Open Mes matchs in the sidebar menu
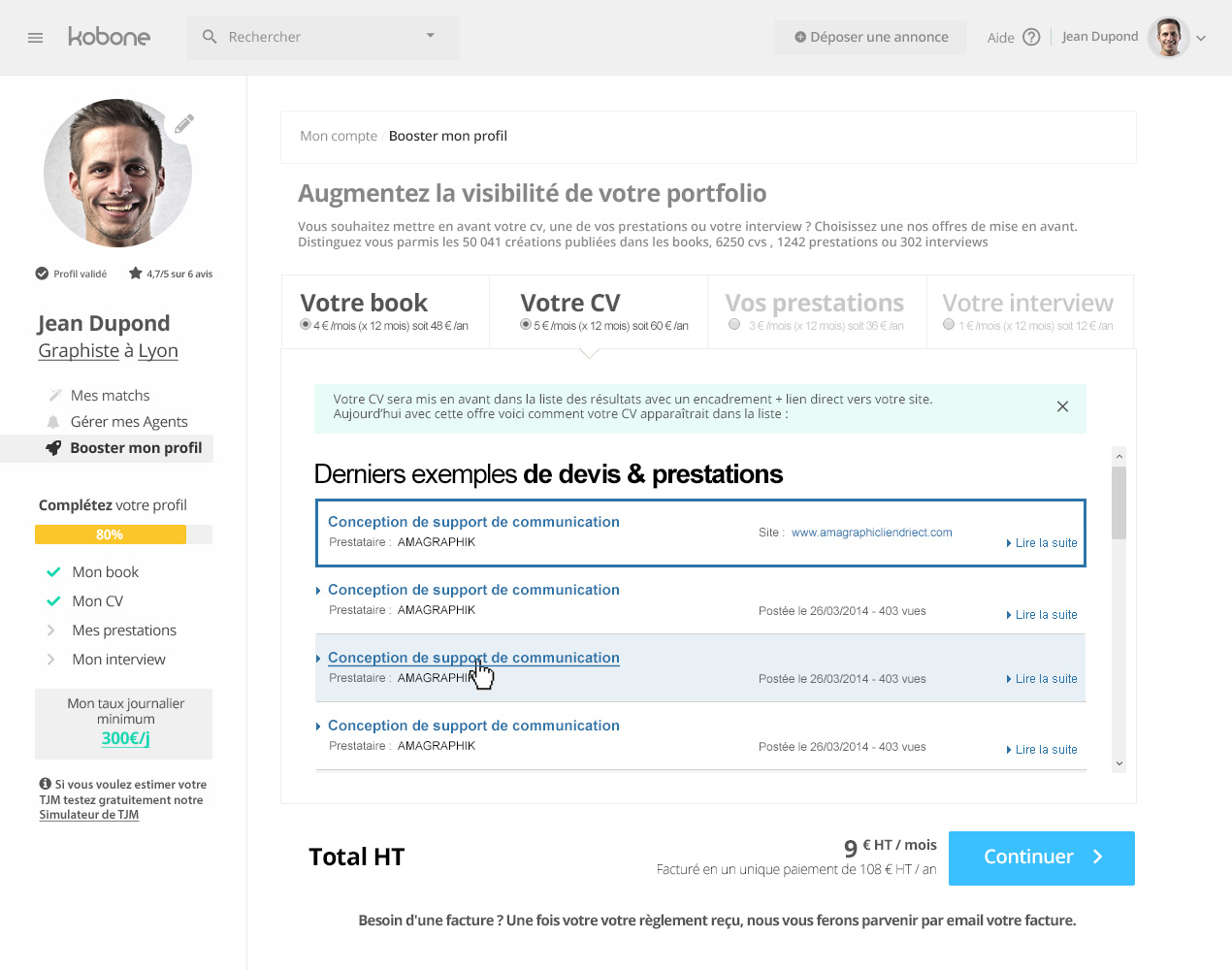Image resolution: width=1232 pixels, height=970 pixels. click(x=110, y=396)
